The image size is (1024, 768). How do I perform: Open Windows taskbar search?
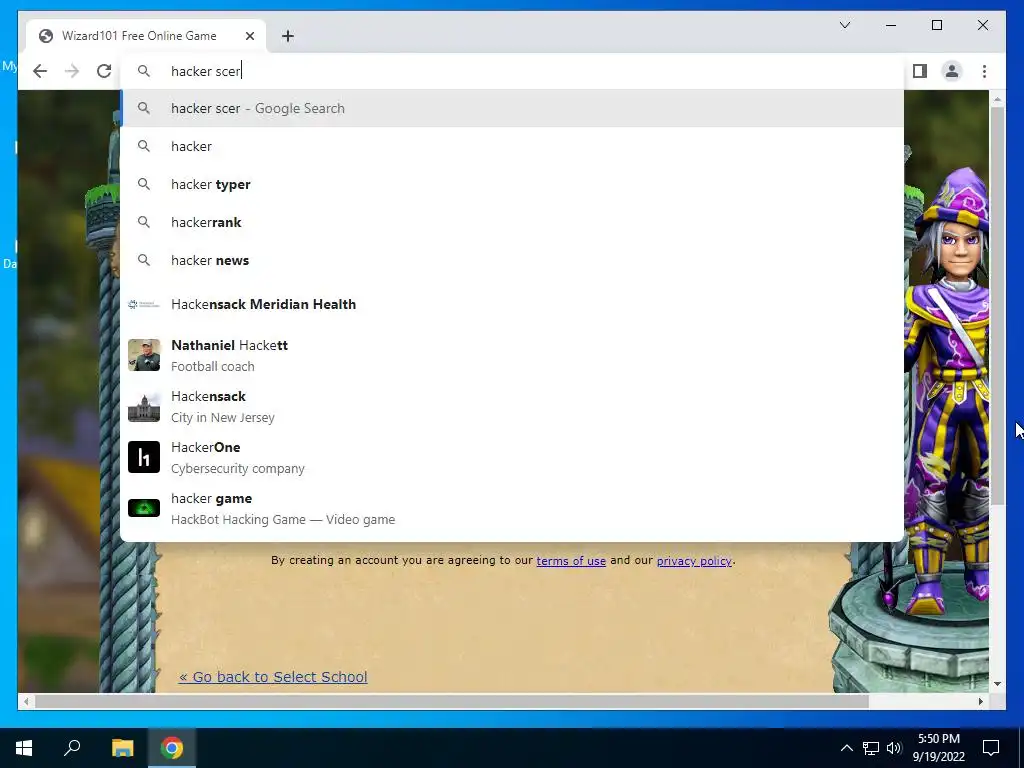(72, 748)
